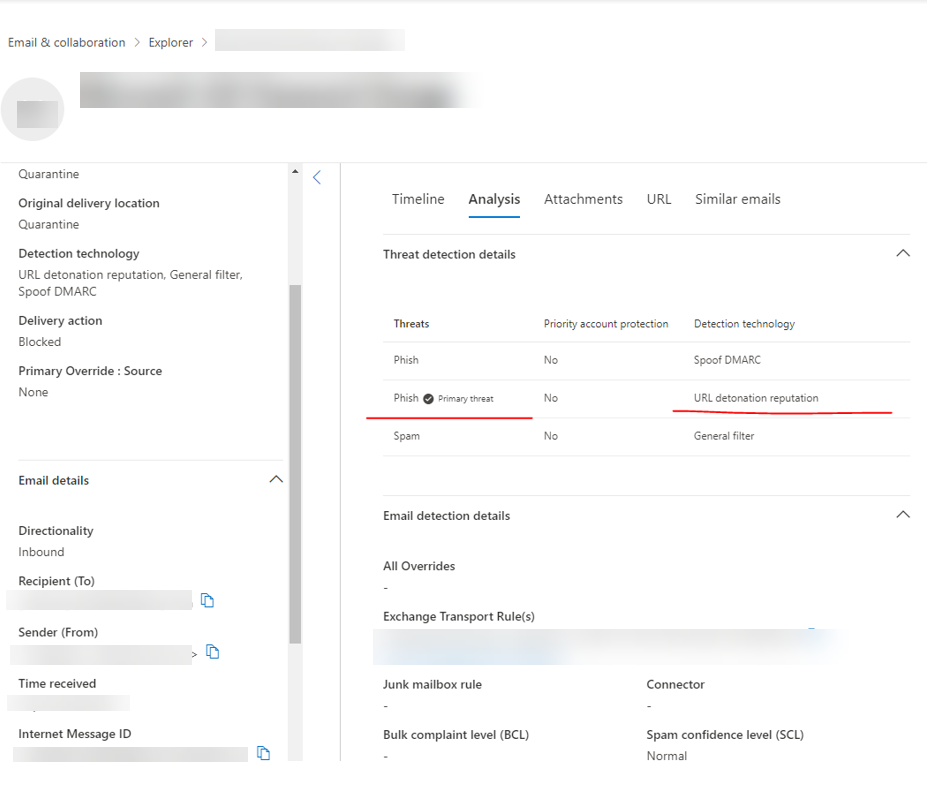Screen dimensions: 927x791
Task: Select the Spoof DMARC threat row
Action: point(727,360)
